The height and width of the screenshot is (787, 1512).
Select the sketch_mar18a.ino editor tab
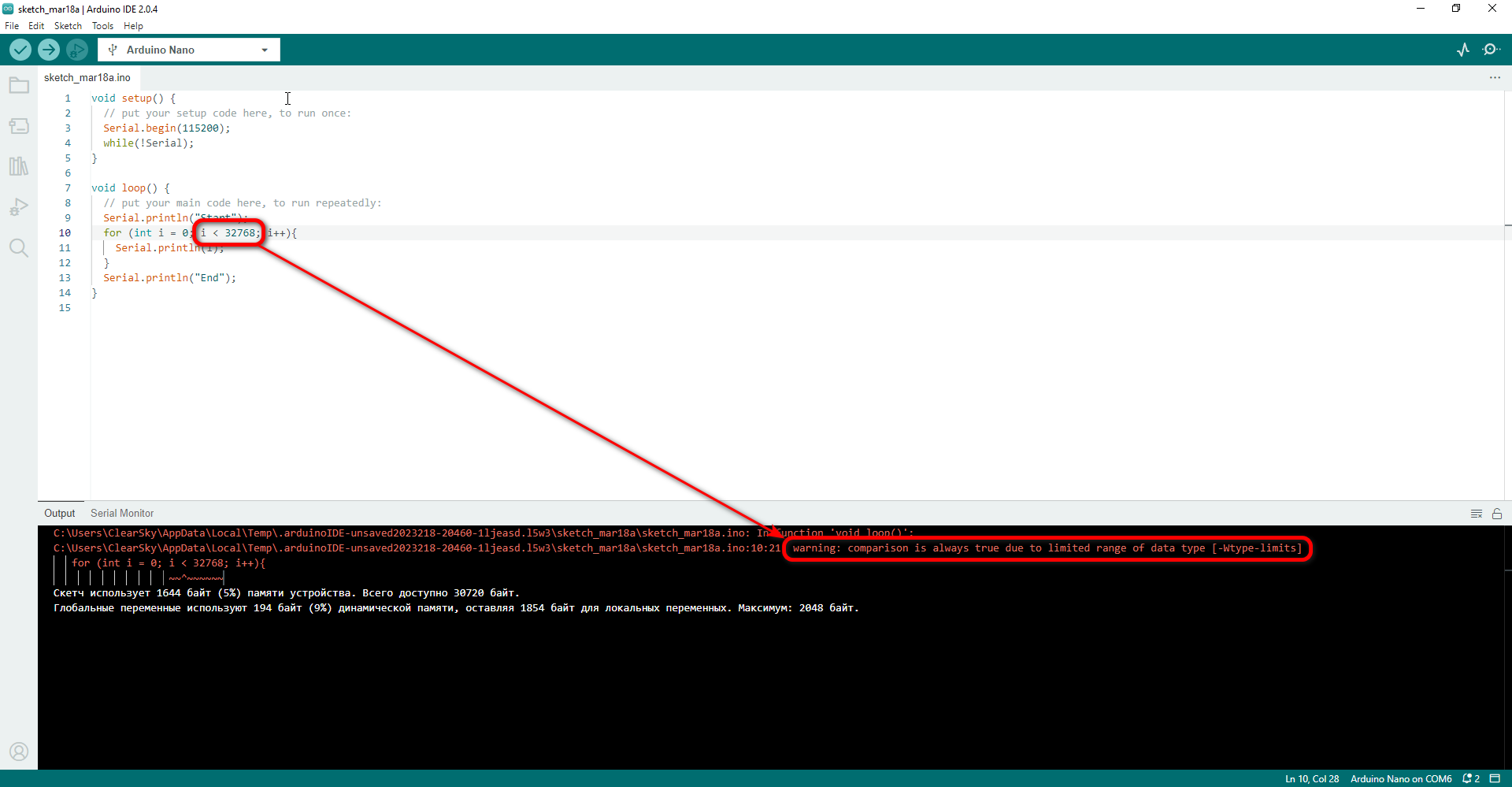coord(87,77)
